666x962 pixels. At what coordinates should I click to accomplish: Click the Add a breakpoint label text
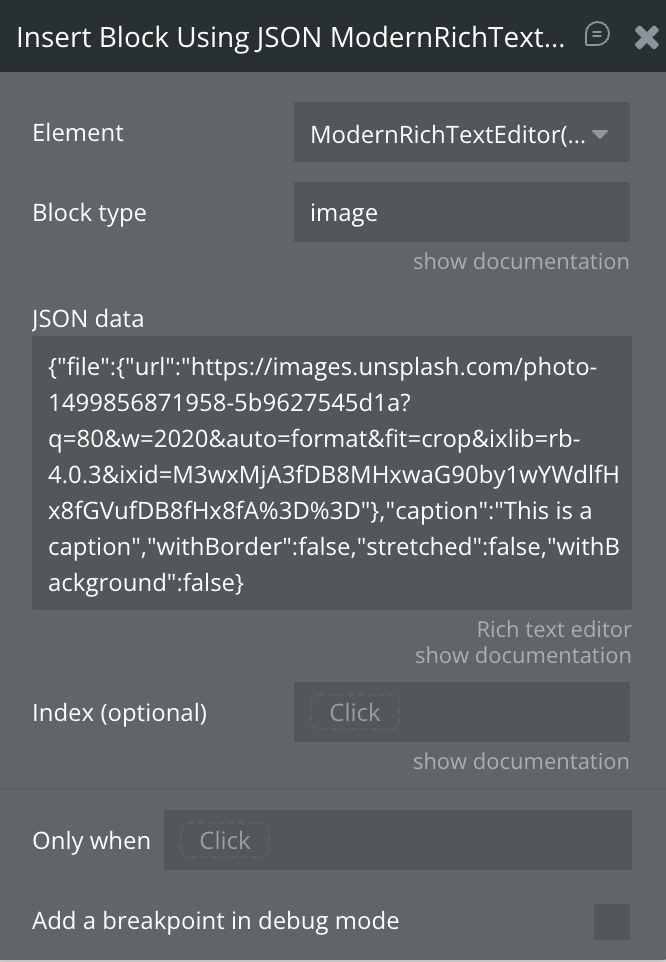point(215,921)
